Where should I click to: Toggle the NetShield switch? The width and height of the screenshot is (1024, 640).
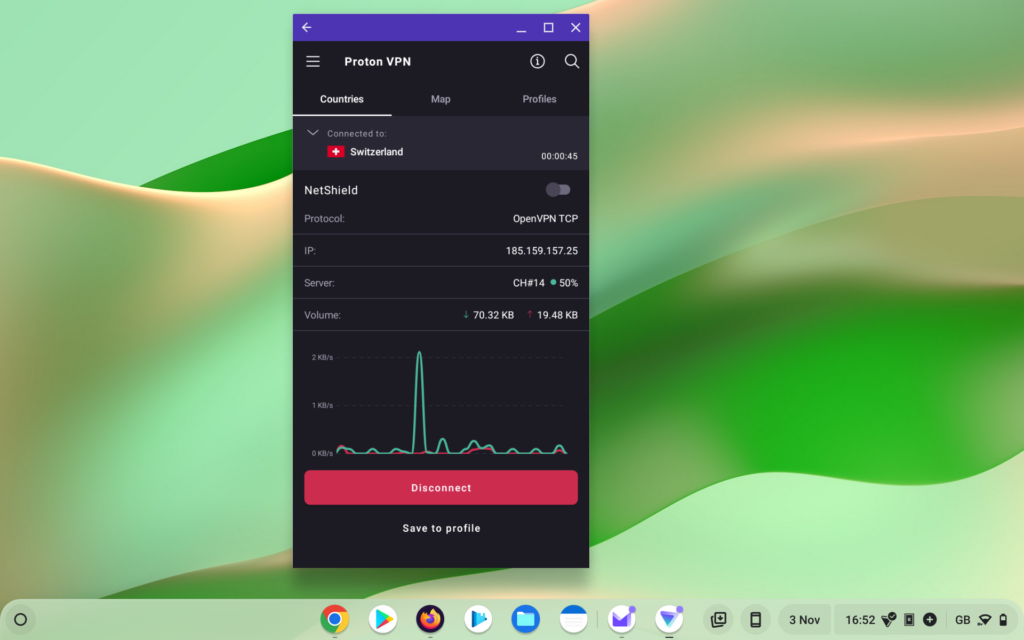[x=558, y=189]
